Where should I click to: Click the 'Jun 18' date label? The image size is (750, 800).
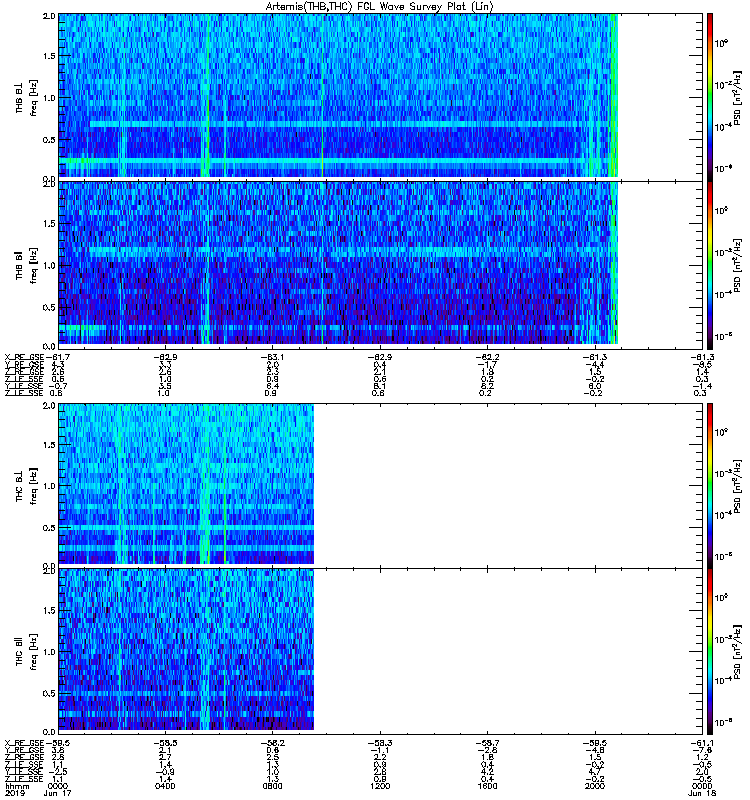(x=701, y=793)
